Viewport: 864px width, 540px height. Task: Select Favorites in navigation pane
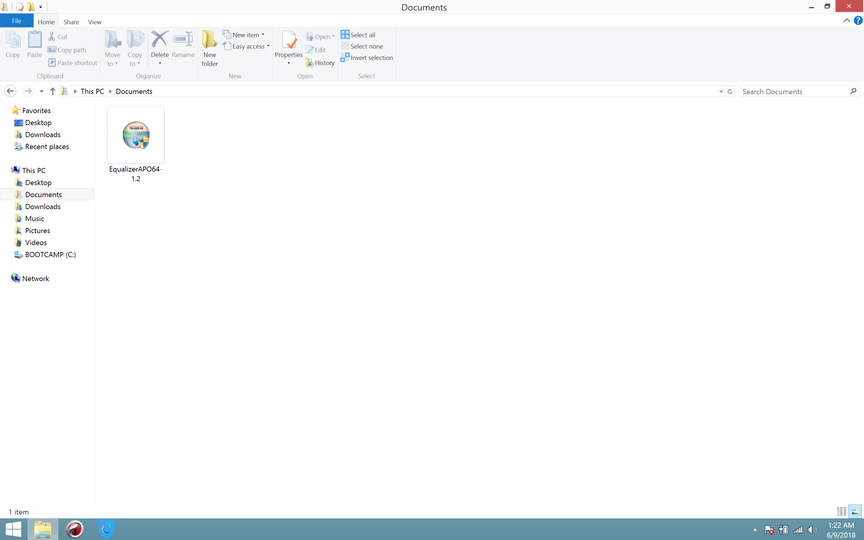pyautogui.click(x=36, y=110)
